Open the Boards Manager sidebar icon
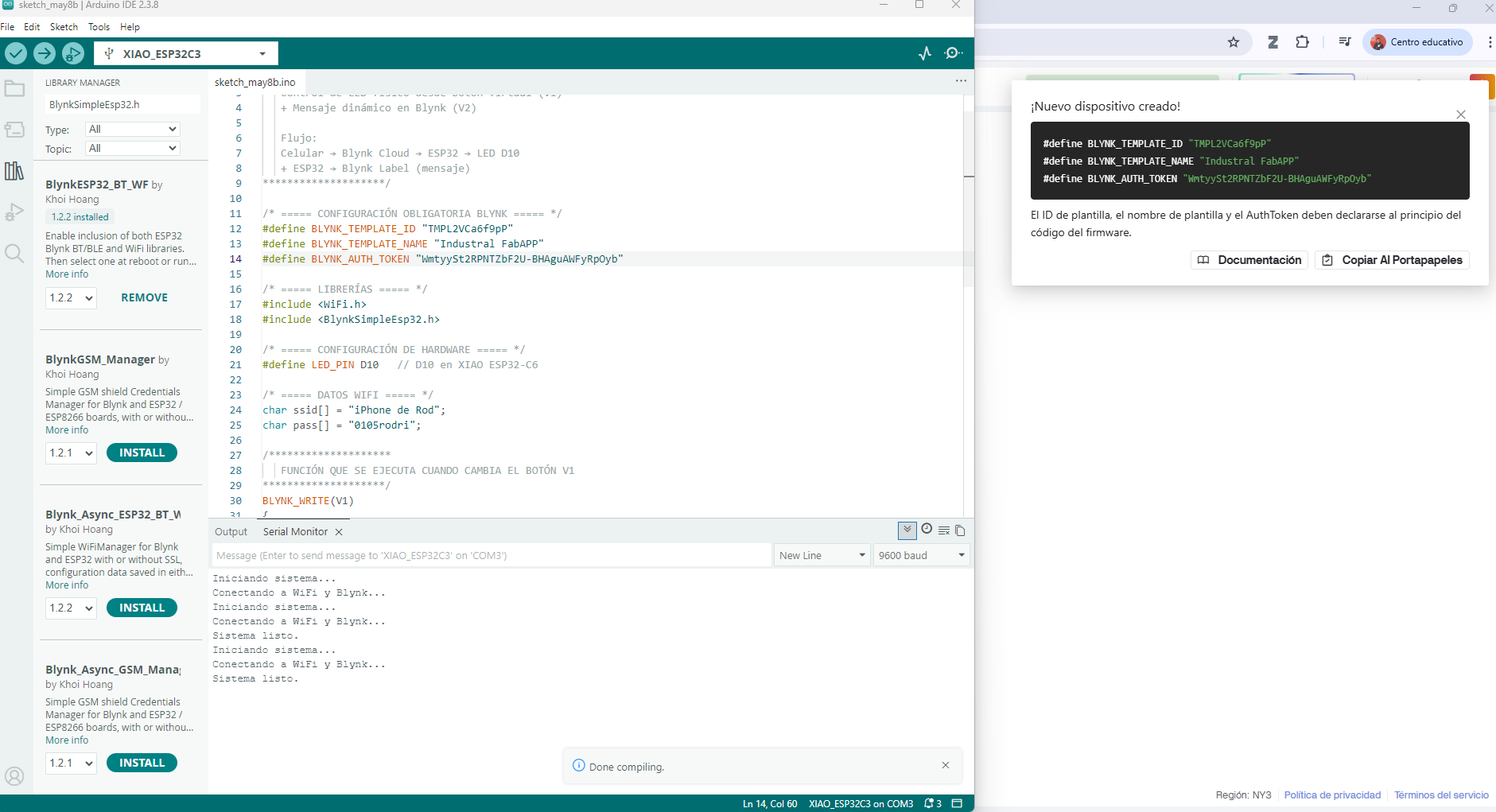 click(x=14, y=130)
